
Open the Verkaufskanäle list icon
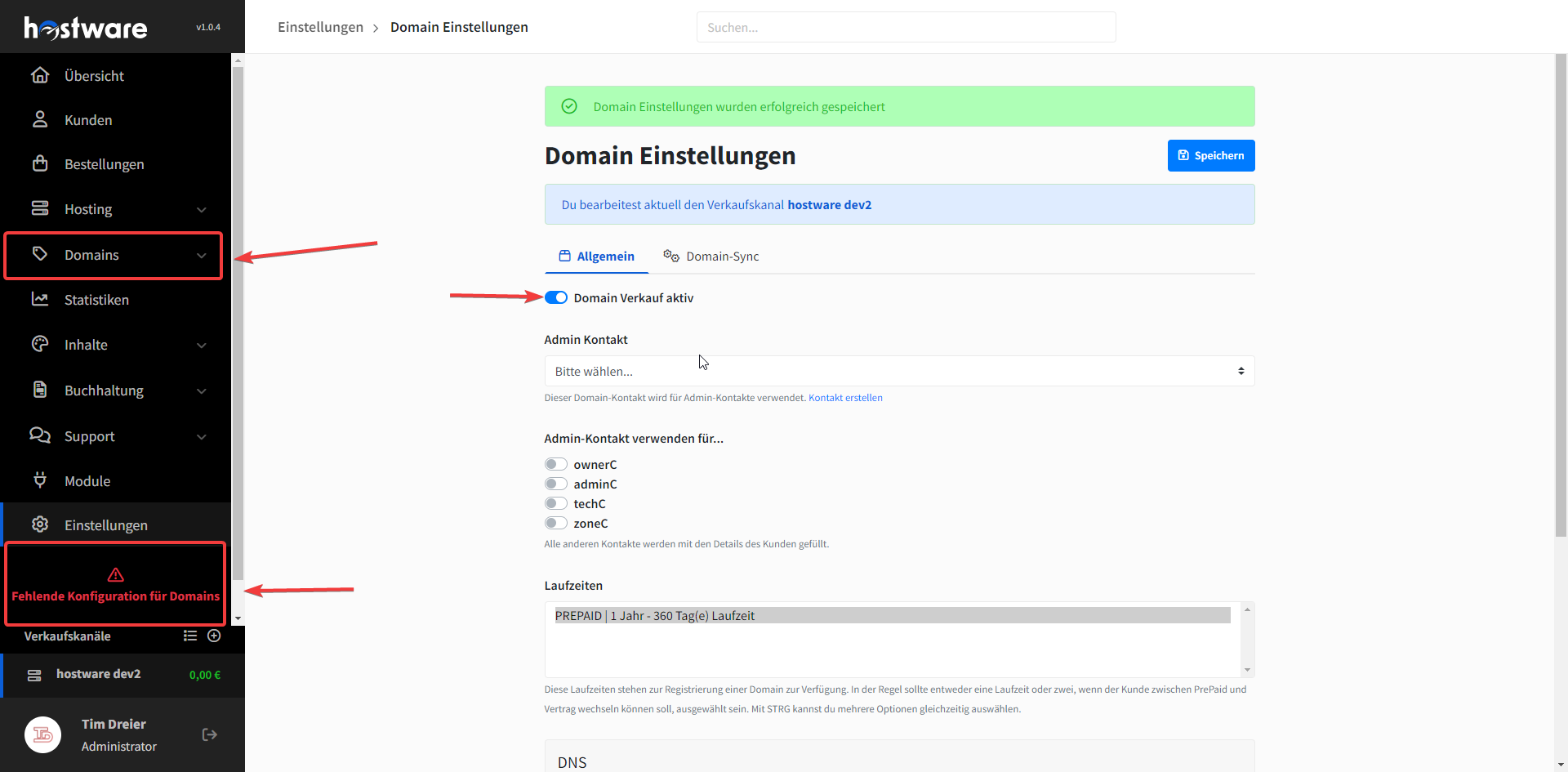click(x=190, y=636)
